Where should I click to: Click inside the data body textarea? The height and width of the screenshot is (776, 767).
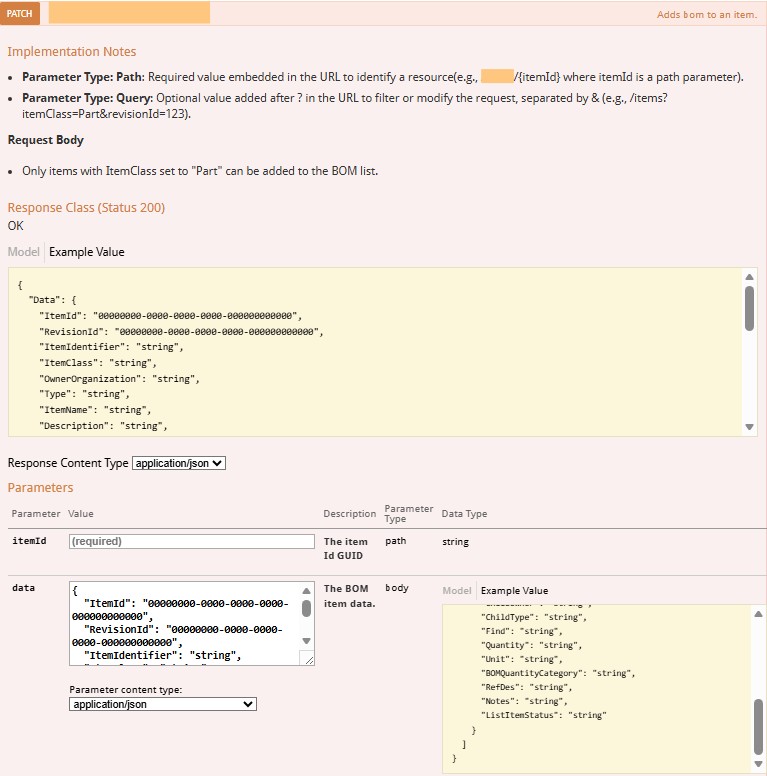tap(180, 622)
